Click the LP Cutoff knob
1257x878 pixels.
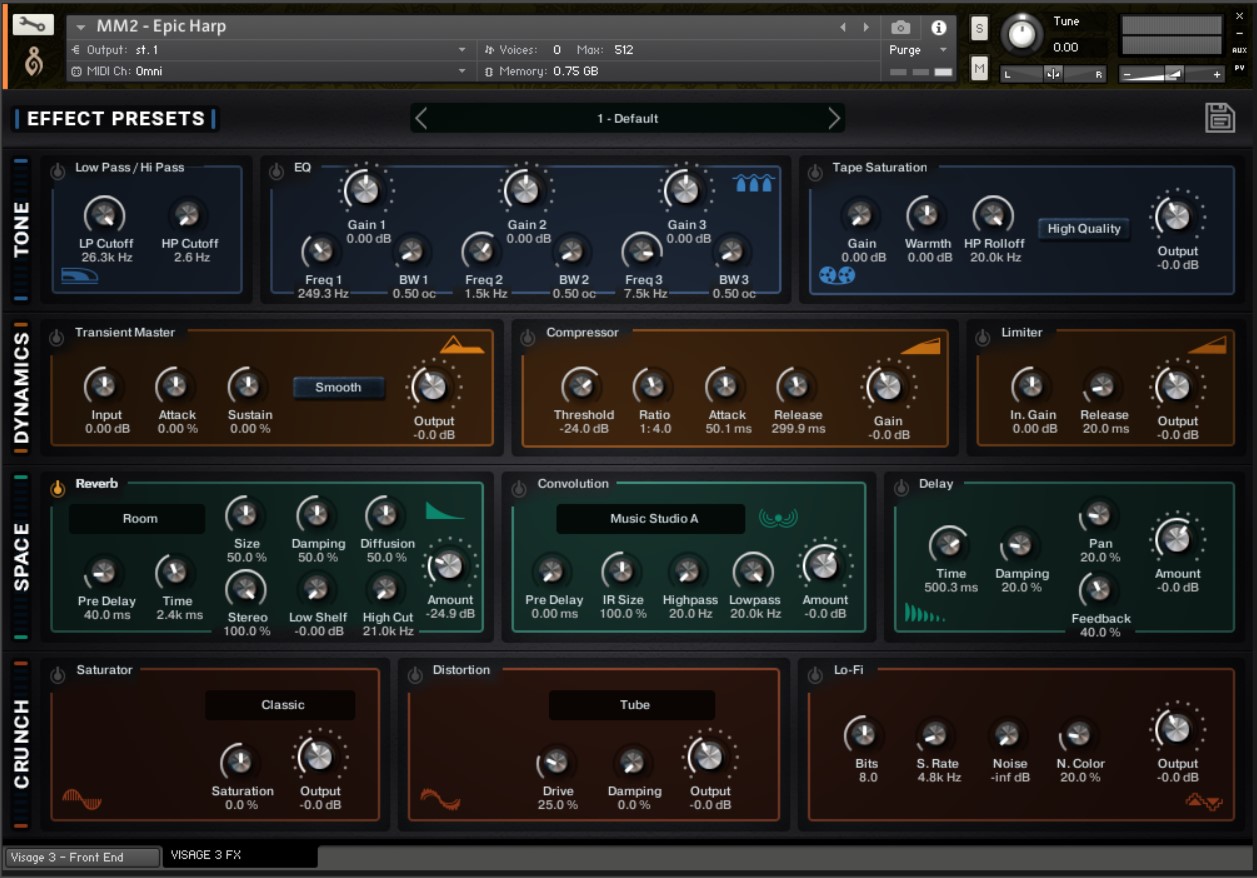click(x=104, y=214)
